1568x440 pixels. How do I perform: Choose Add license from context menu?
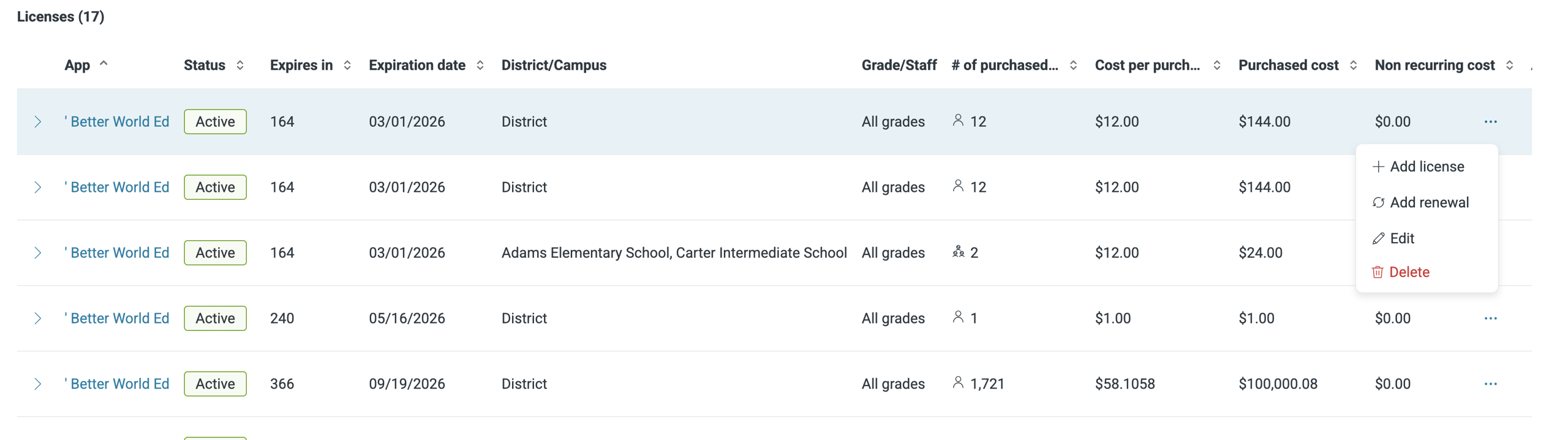click(x=1426, y=167)
